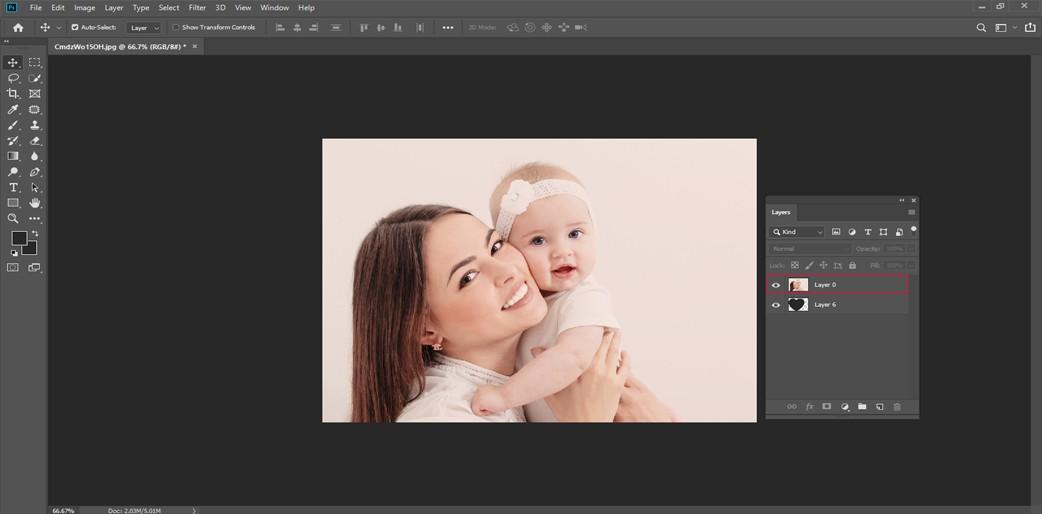Select the Hand tool
This screenshot has width=1042, height=514.
click(x=35, y=203)
